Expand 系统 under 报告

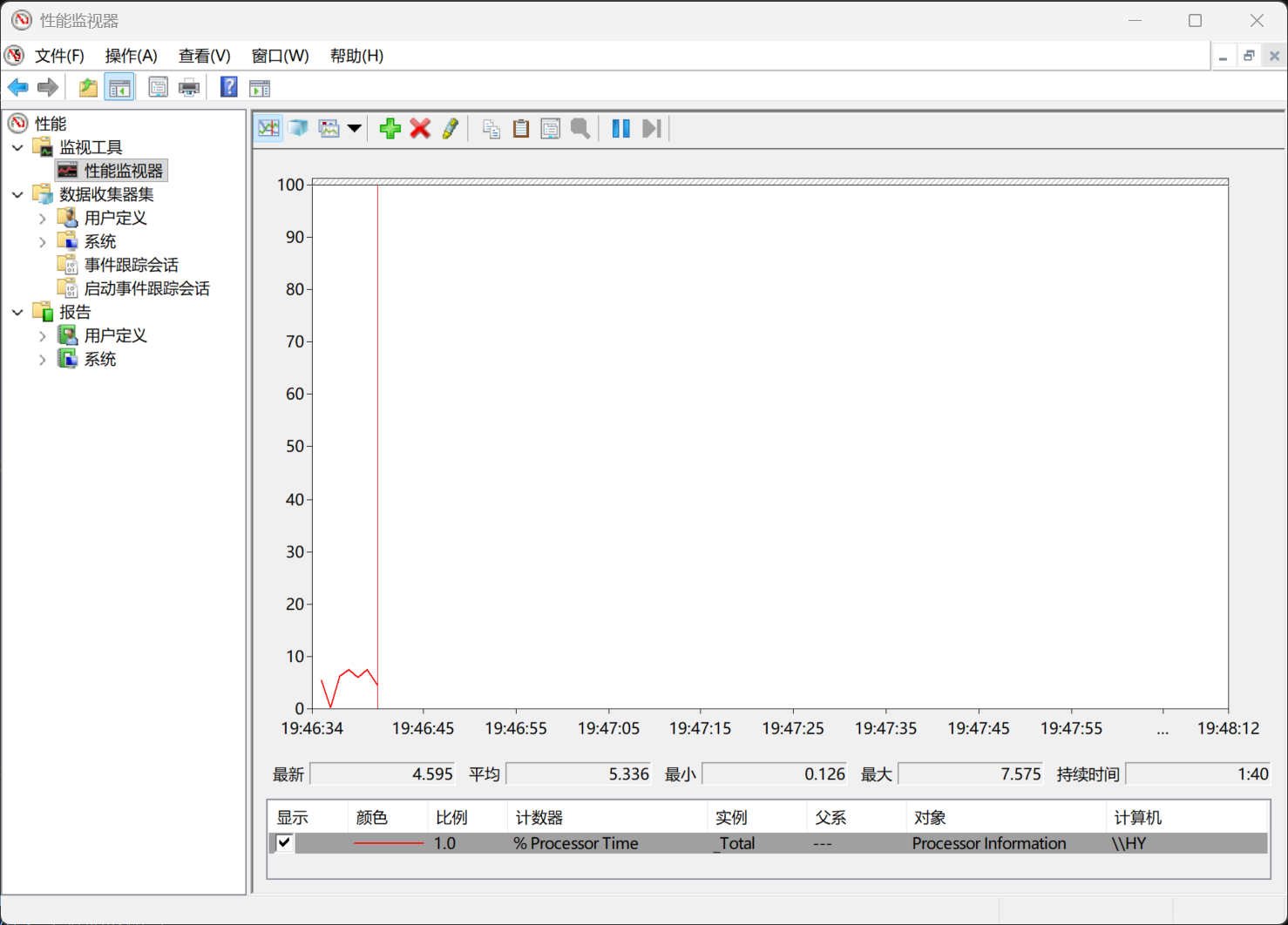[x=42, y=359]
